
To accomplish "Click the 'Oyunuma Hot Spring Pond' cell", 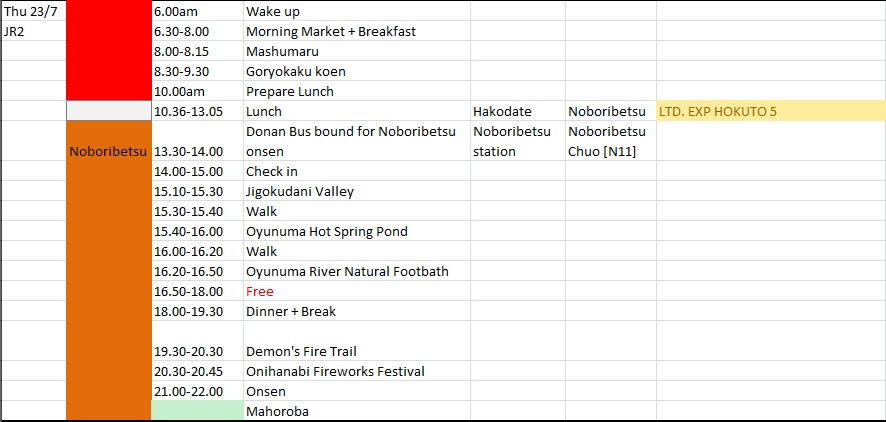I will 357,231.
